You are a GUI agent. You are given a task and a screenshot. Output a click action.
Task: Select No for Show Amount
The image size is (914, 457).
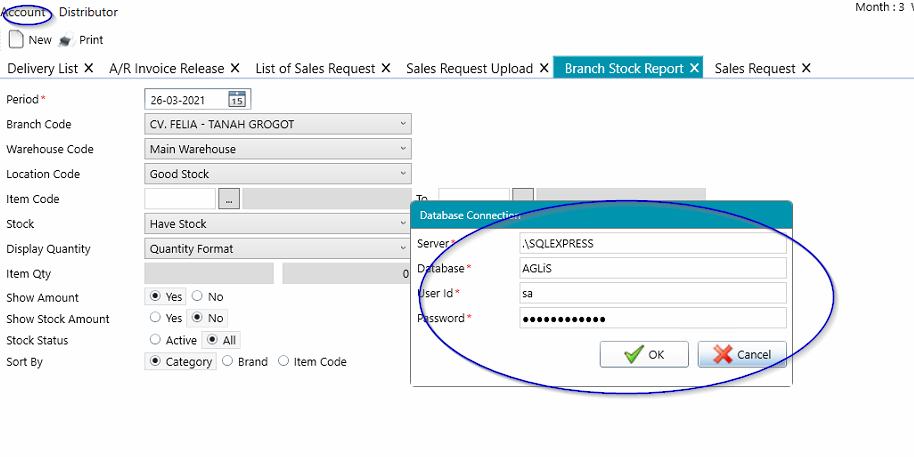(x=197, y=297)
